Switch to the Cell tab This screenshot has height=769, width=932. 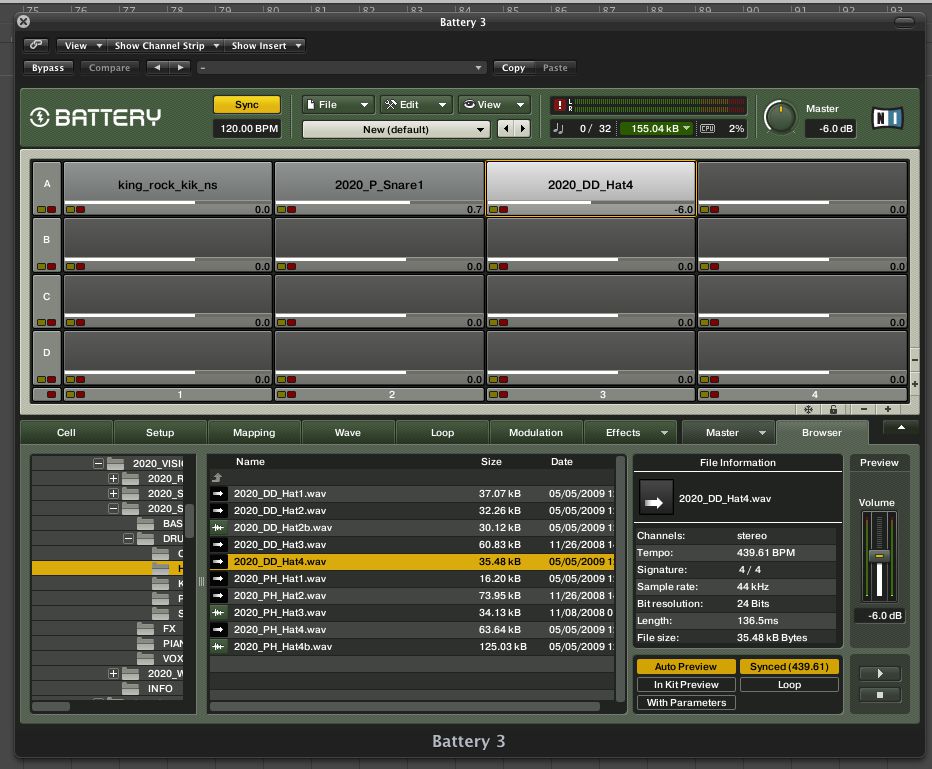[x=66, y=433]
